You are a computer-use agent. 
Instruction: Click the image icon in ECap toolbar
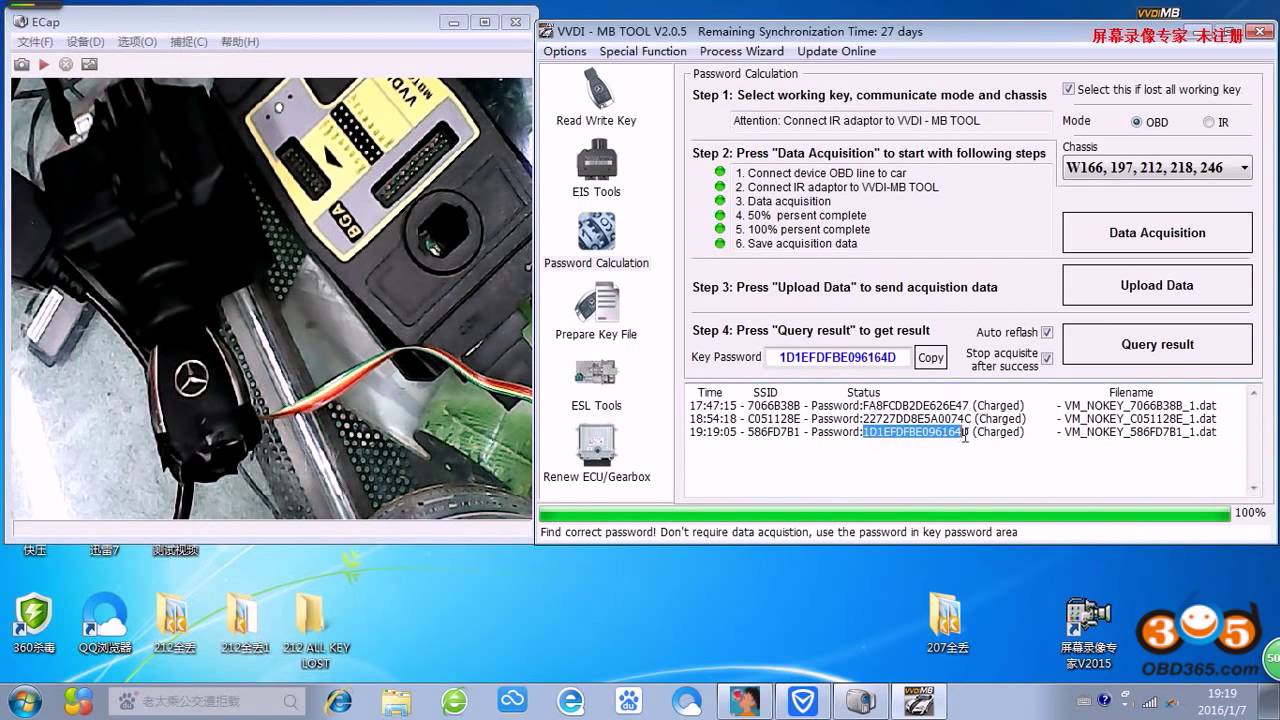89,64
